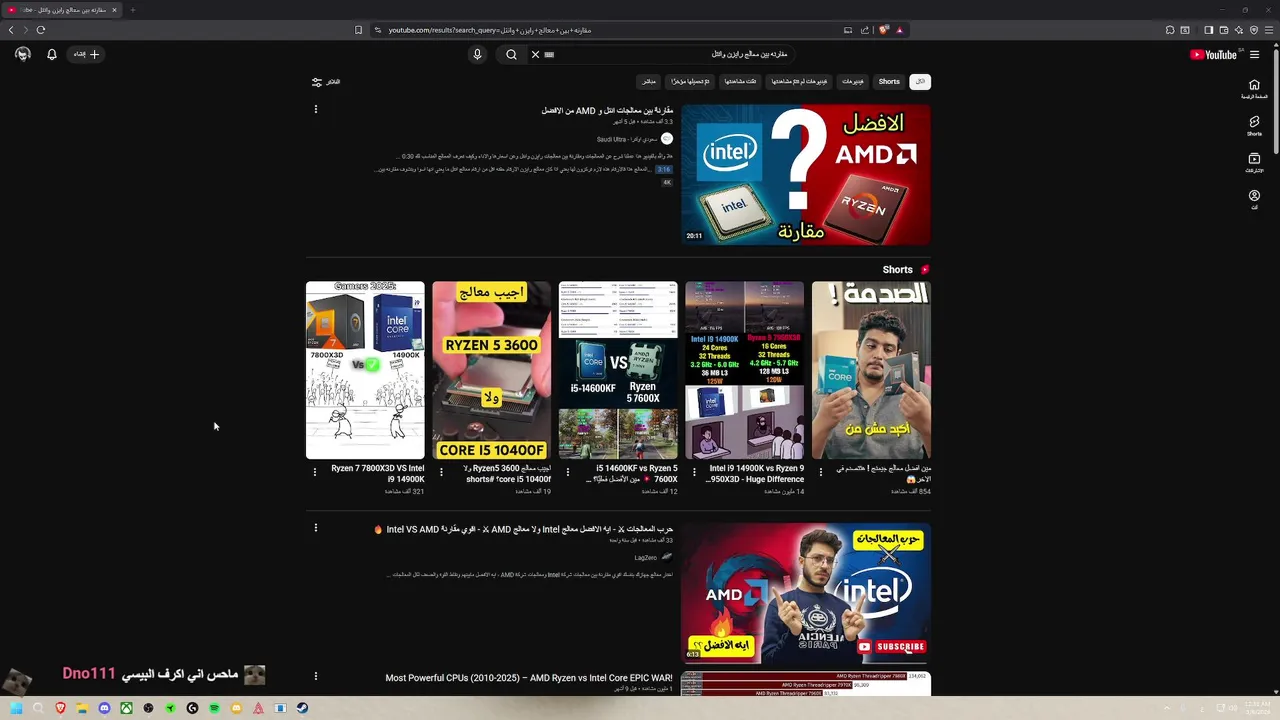Open the Ryzen 5 3600 vs i5 10400F short
This screenshot has height=720, width=1280.
(492, 370)
